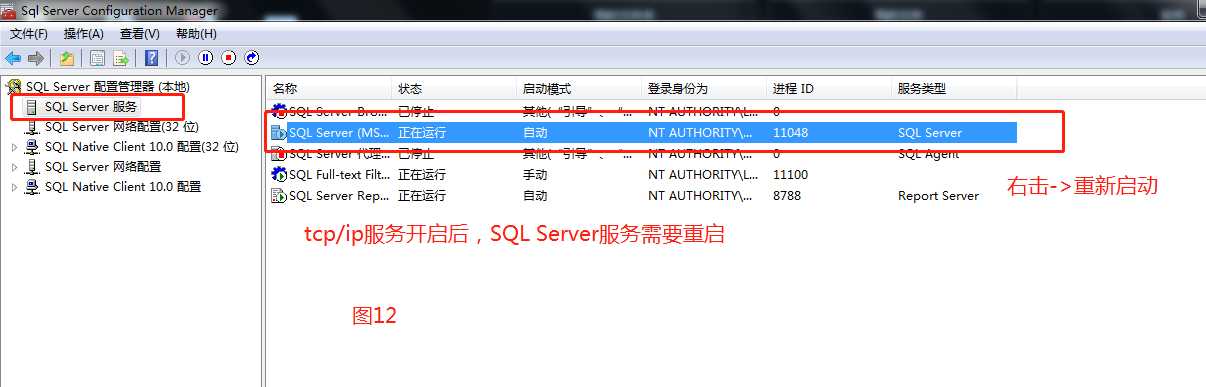Click 手动 start mode of Full-text Filter row

pos(535,174)
